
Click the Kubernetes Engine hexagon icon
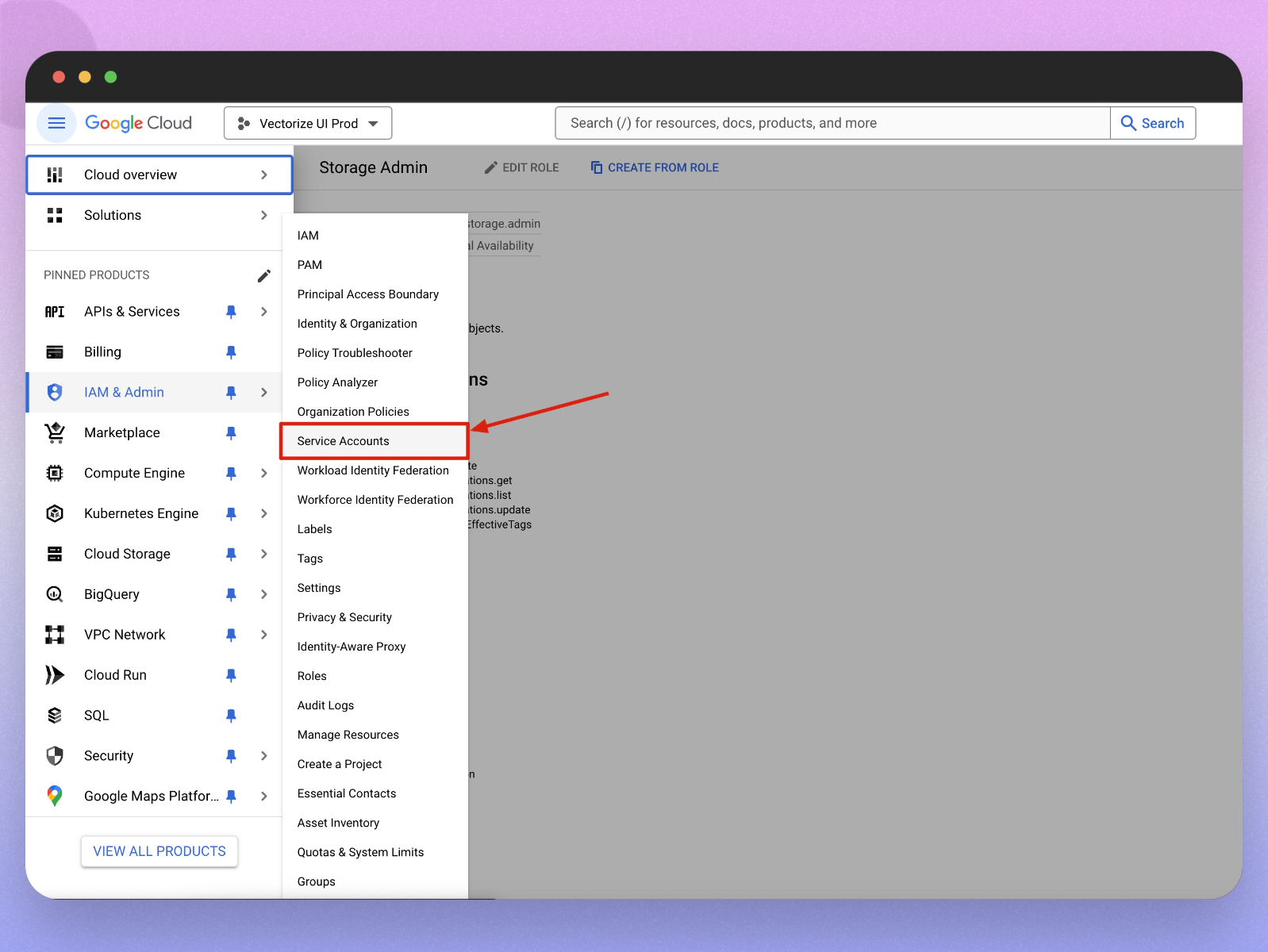point(55,513)
